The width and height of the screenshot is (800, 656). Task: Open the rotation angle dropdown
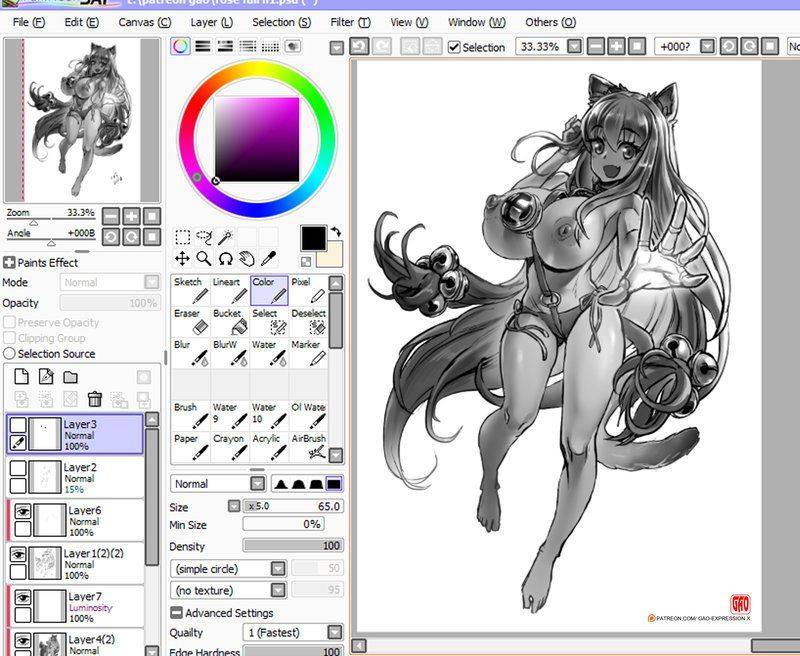[x=707, y=47]
